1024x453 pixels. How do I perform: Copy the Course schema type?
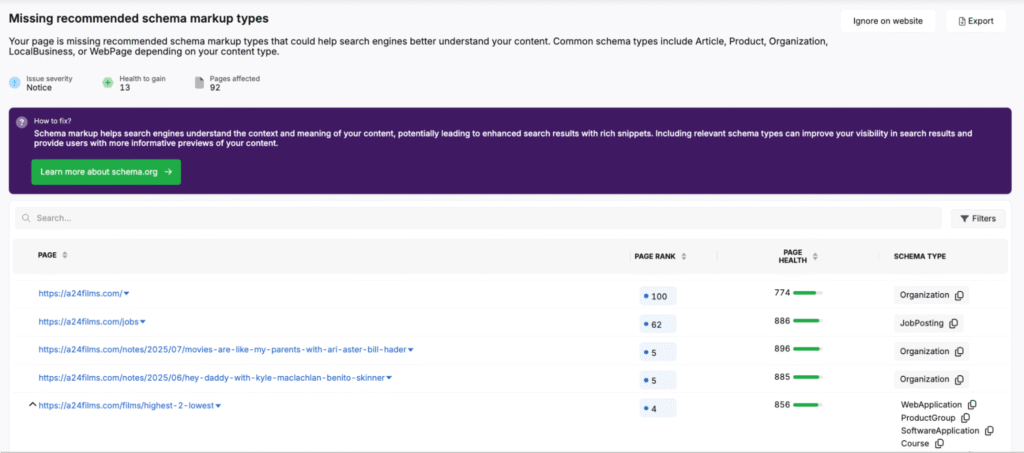(x=939, y=444)
